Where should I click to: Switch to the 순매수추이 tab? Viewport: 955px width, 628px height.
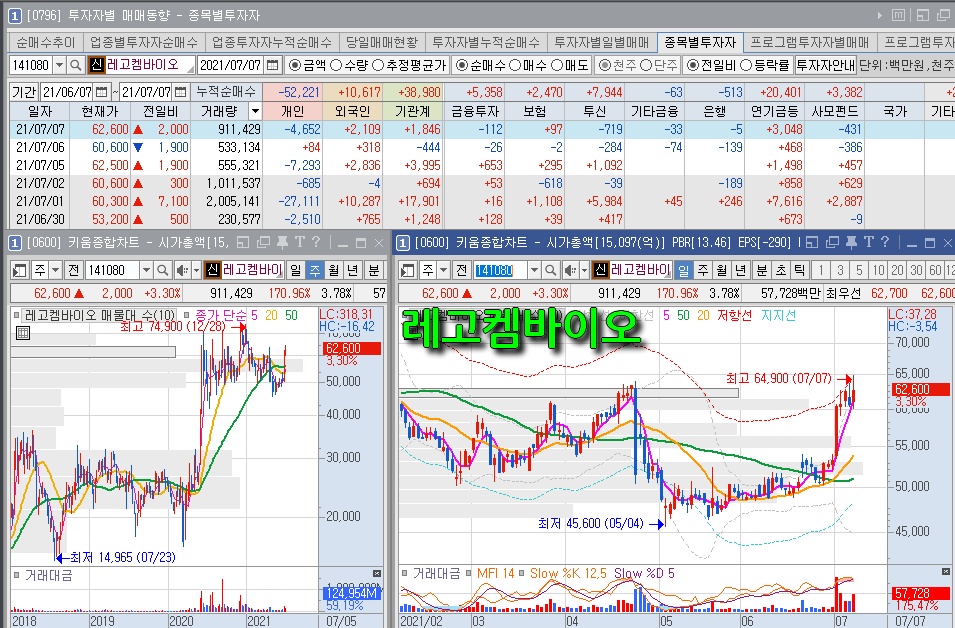coord(46,42)
